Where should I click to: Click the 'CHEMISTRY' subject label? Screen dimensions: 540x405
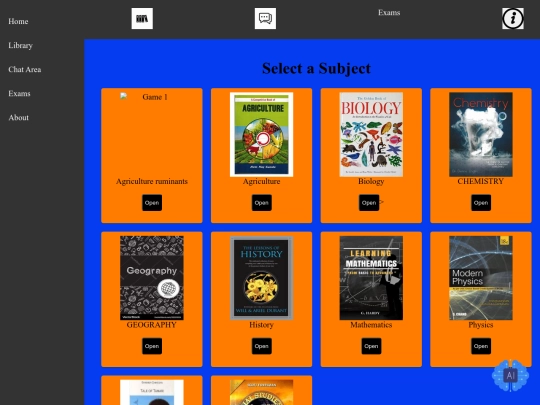click(x=481, y=181)
